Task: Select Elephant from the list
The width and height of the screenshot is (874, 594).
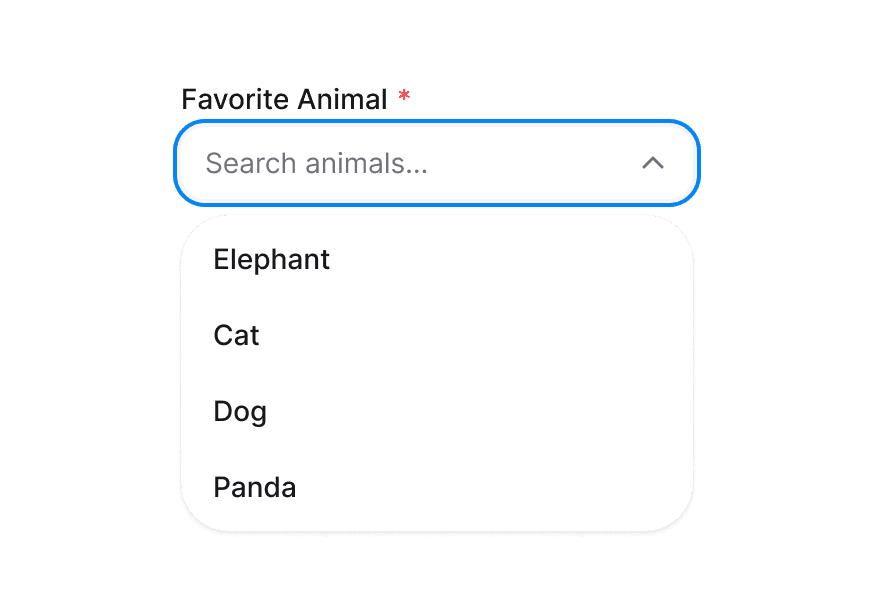Action: [272, 260]
